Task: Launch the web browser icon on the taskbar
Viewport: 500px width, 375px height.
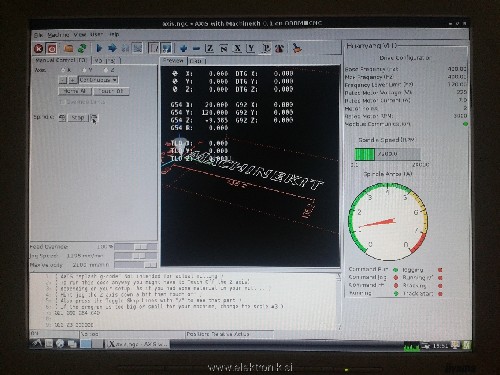Action: click(x=60, y=343)
